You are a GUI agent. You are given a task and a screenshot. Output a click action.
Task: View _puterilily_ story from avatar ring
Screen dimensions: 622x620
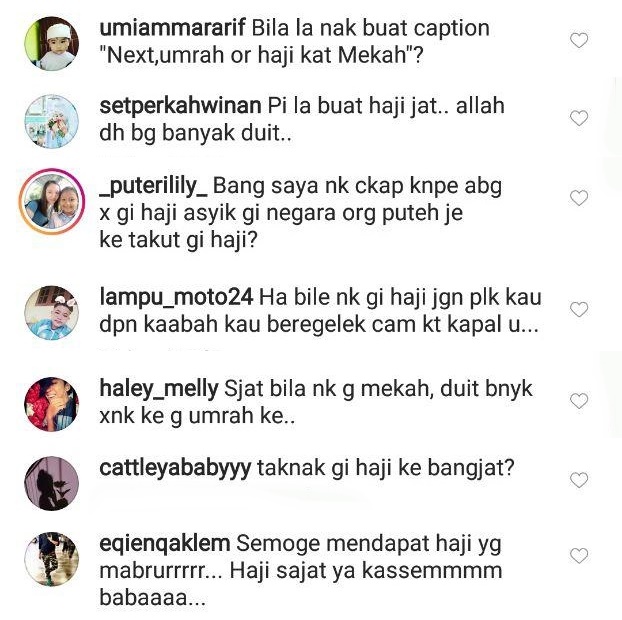pos(52,202)
